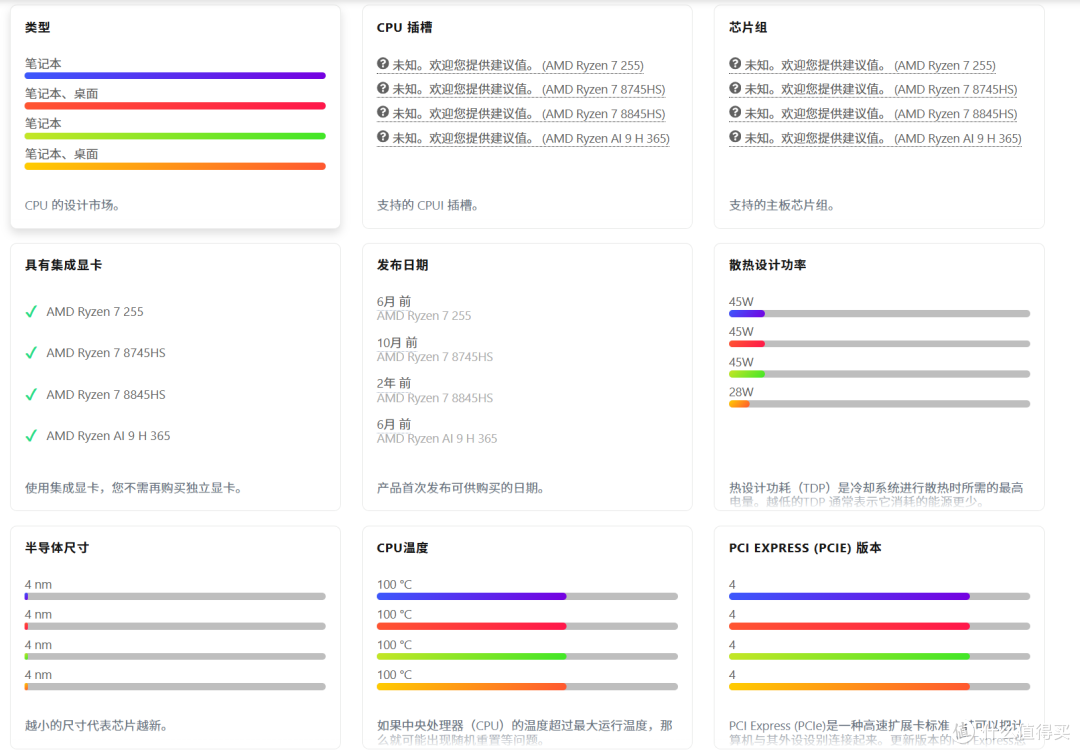Screen dimensions: 1080x754
Task: Click the description '产品首次发布可供购买的日期。'
Action: (x=461, y=488)
